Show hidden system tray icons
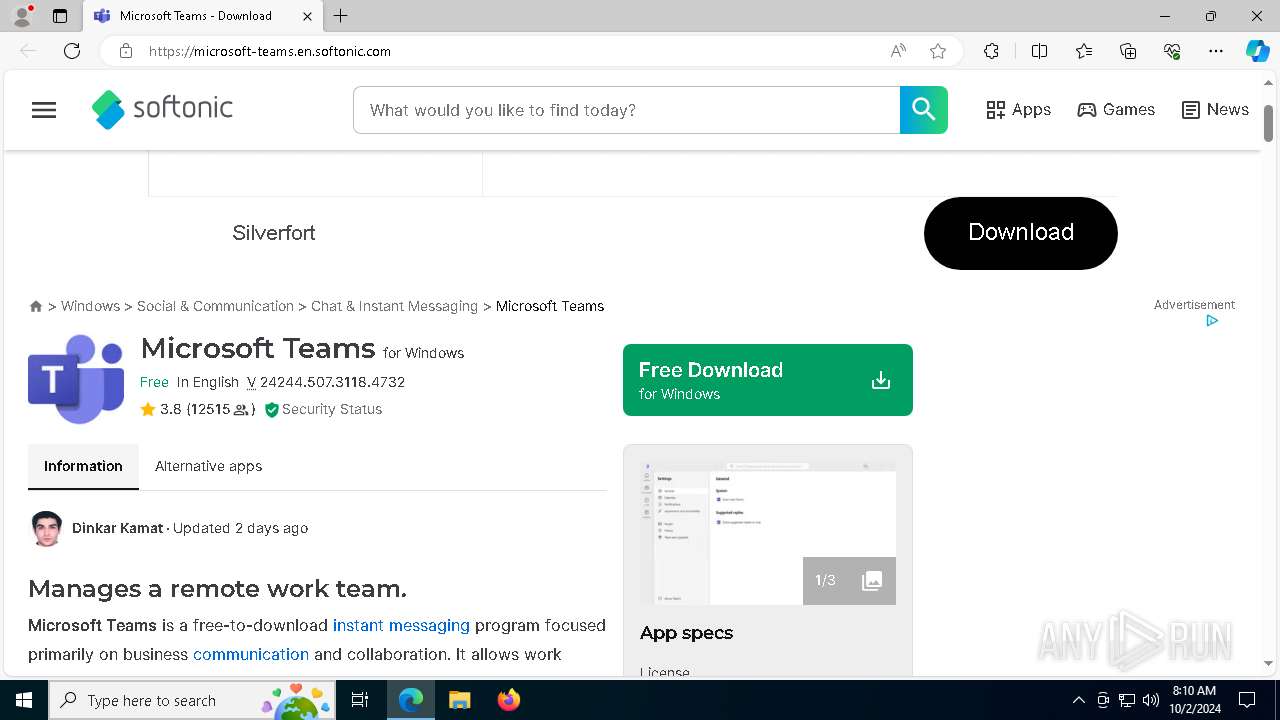 1078,700
